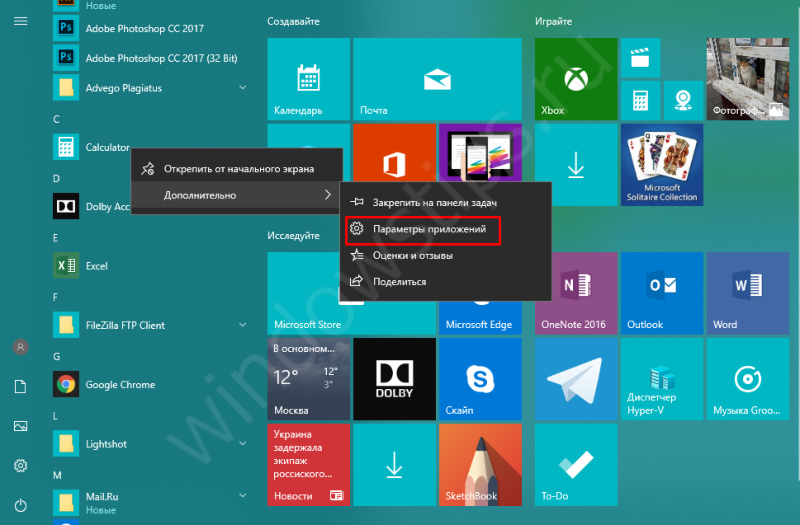
Task: Open the Outlook tile
Action: click(x=662, y=293)
